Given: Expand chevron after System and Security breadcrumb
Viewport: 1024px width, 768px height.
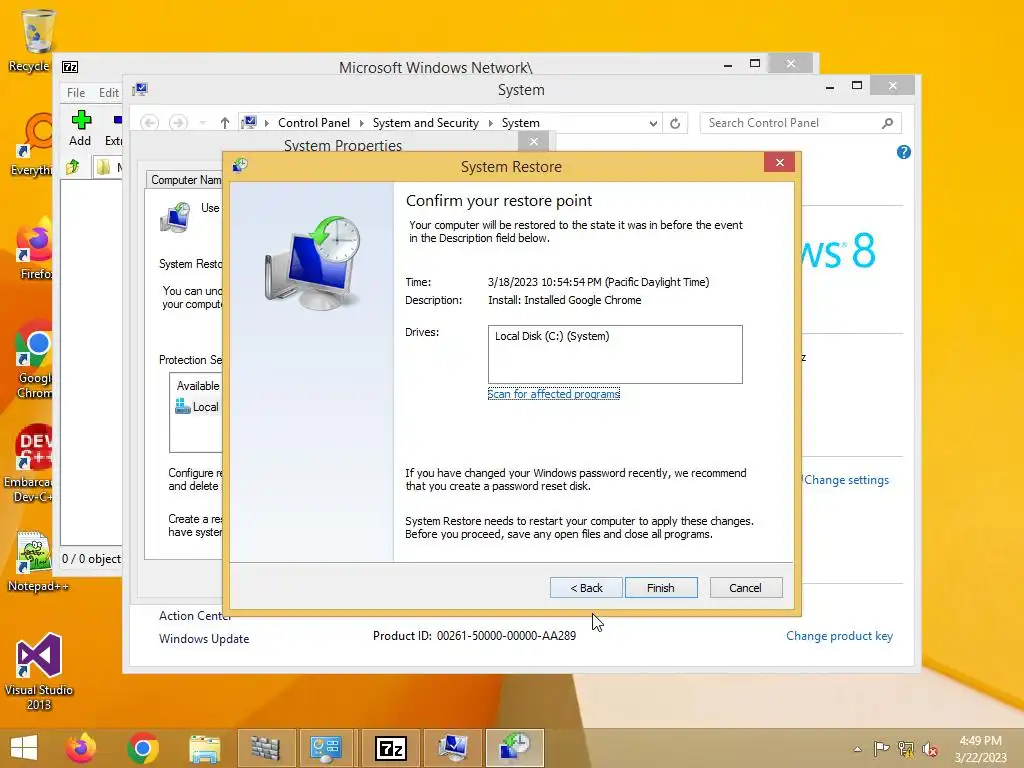Looking at the screenshot, I should pos(490,123).
